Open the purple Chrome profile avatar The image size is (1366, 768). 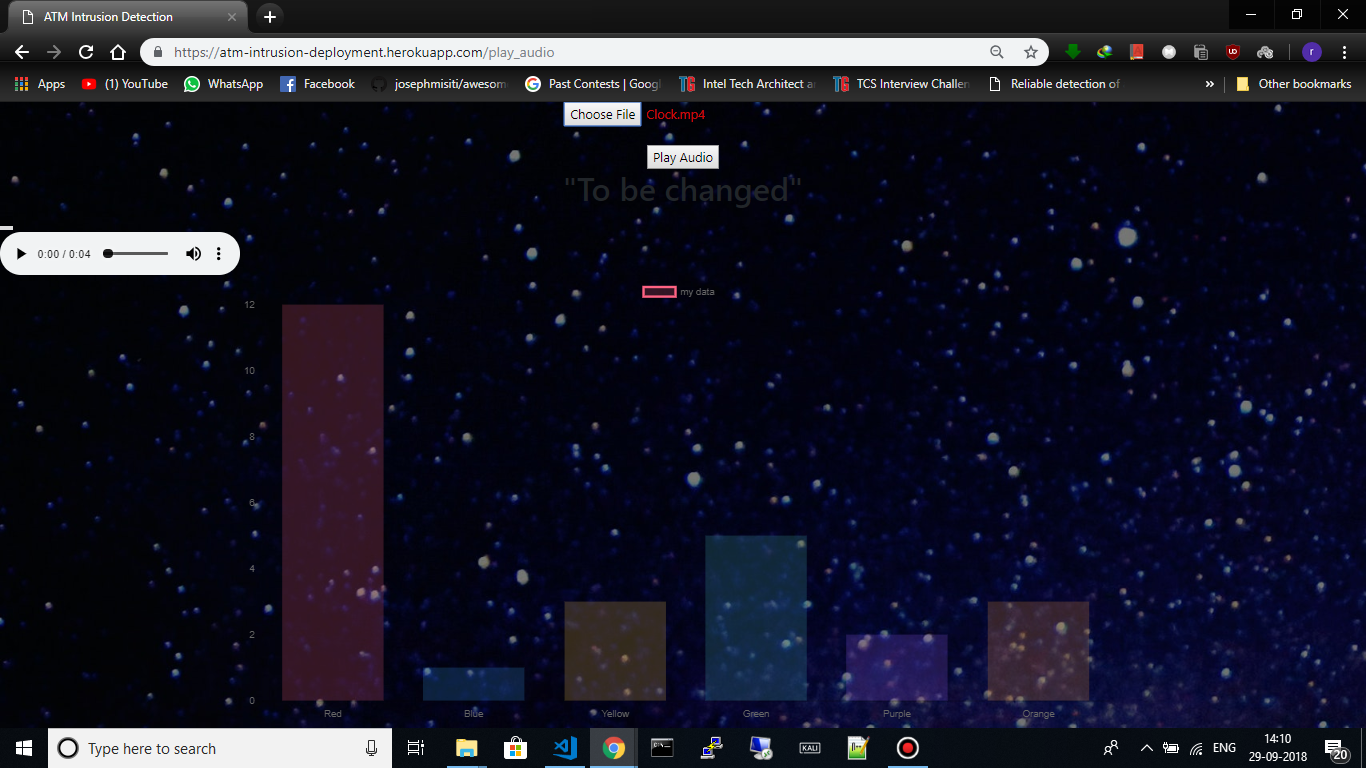(x=1310, y=51)
